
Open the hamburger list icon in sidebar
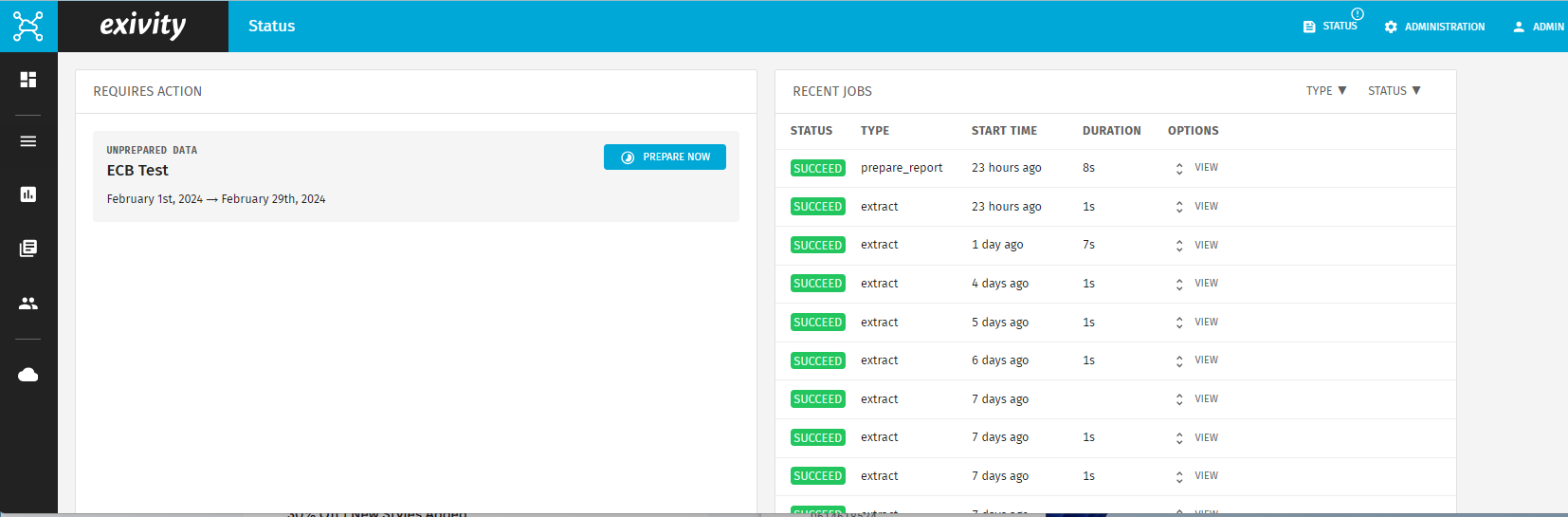[28, 141]
